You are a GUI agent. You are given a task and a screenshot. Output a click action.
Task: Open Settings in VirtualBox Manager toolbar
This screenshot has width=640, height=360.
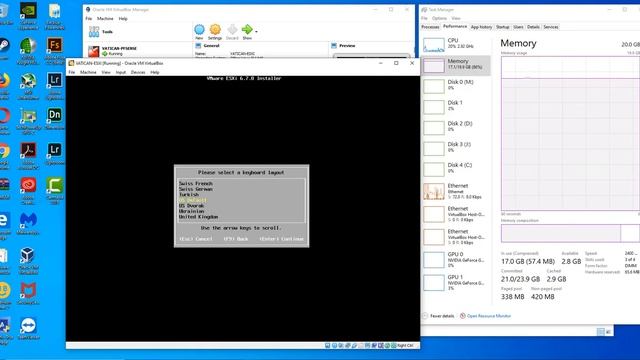coord(215,32)
